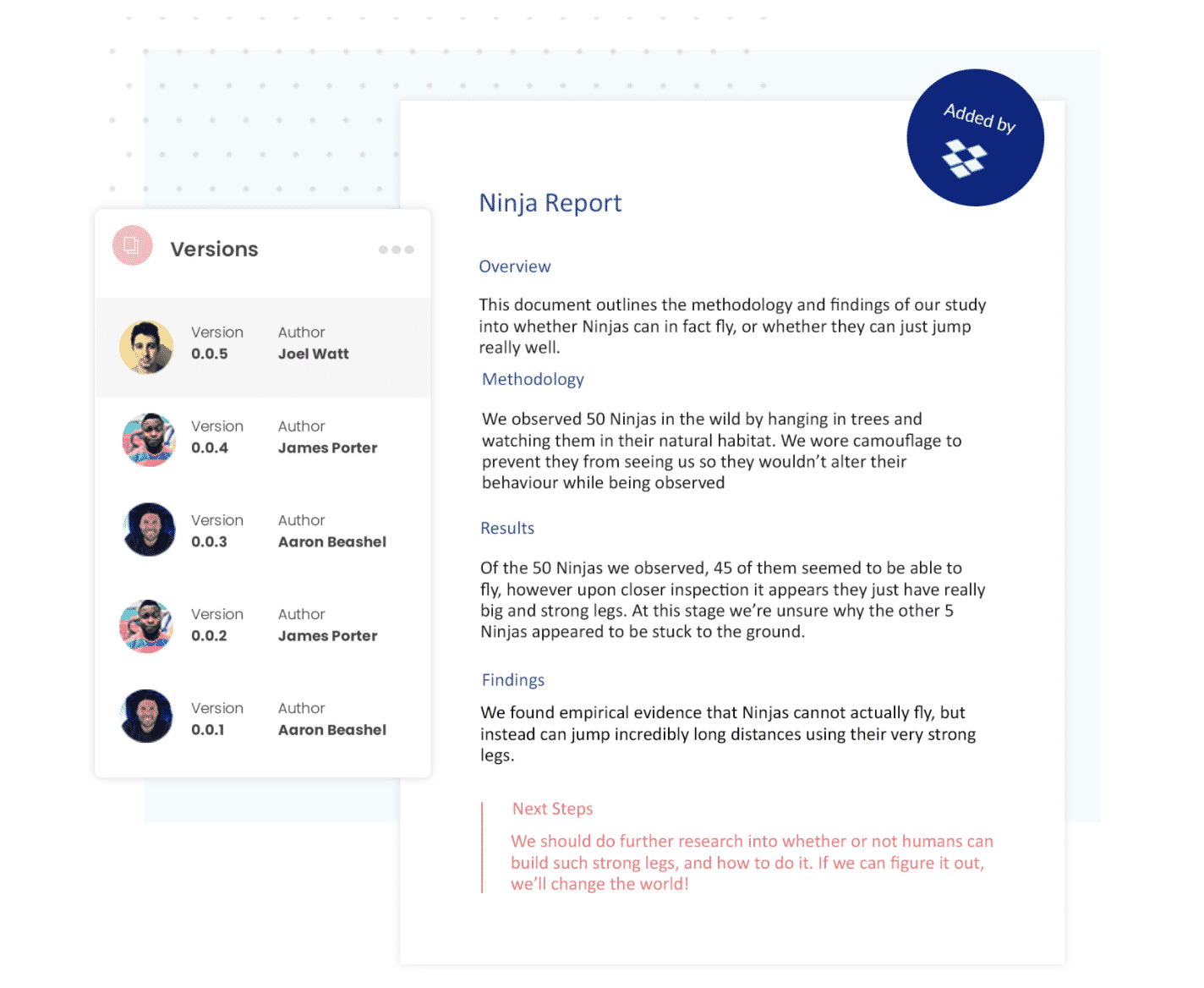This screenshot has height=988, width=1204.
Task: Click the Methodology heading
Action: tap(533, 379)
